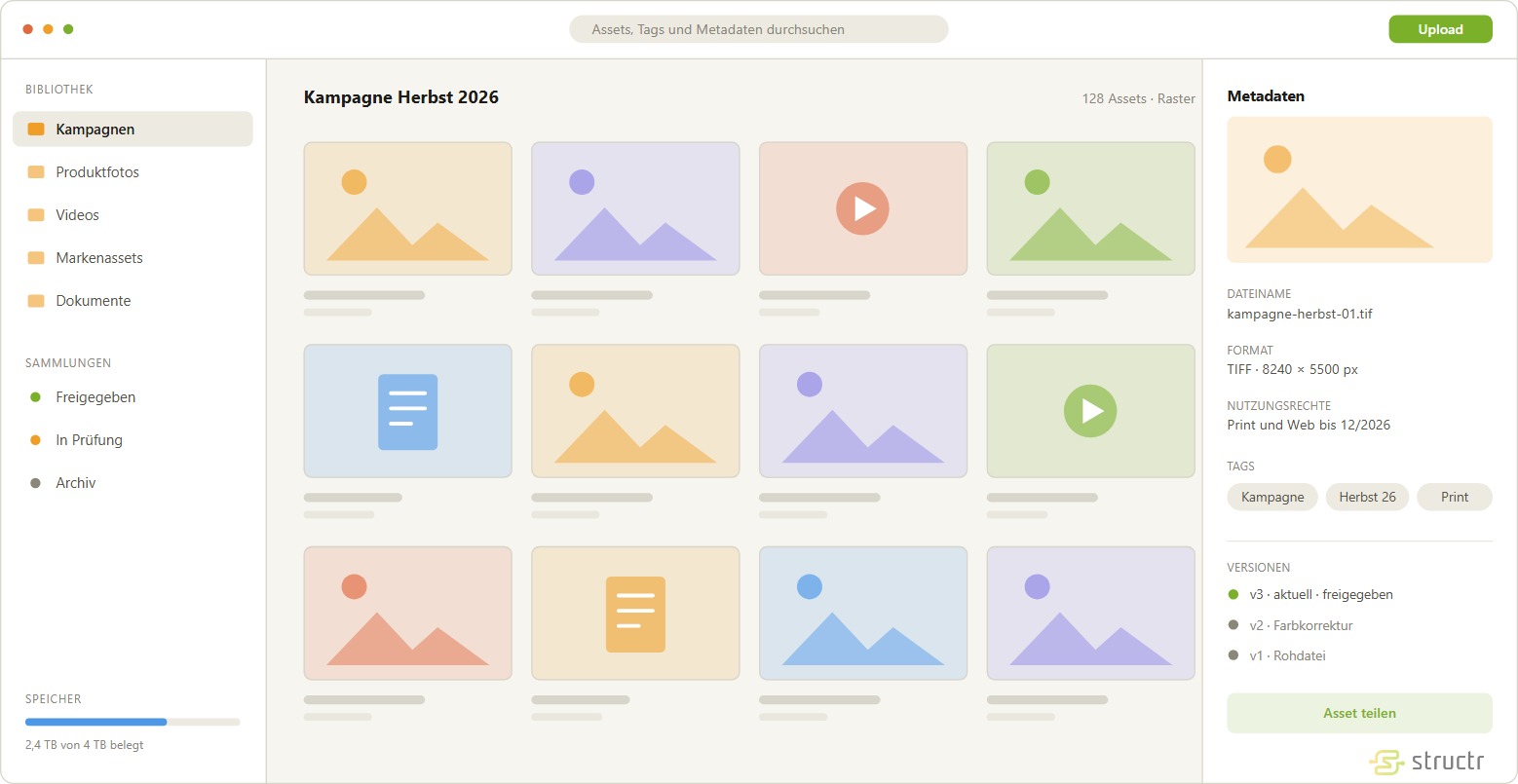Click the file name kampagne-herbst-01.tif
This screenshot has width=1518, height=784.
(x=1300, y=314)
